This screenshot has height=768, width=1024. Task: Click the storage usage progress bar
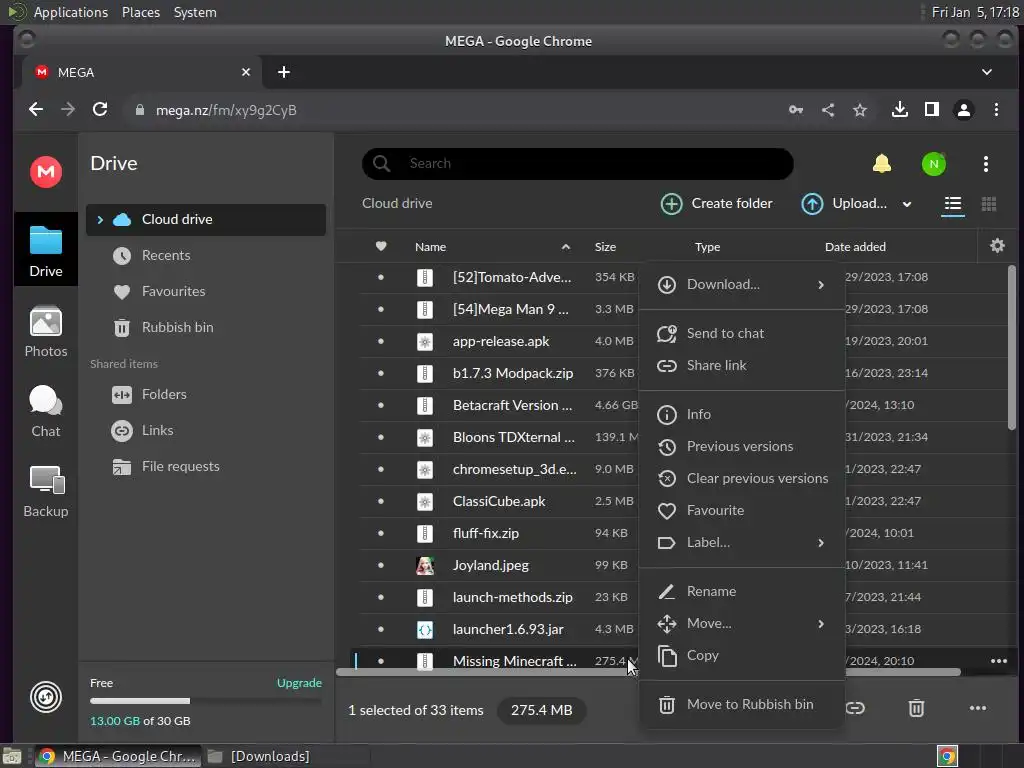coord(206,701)
